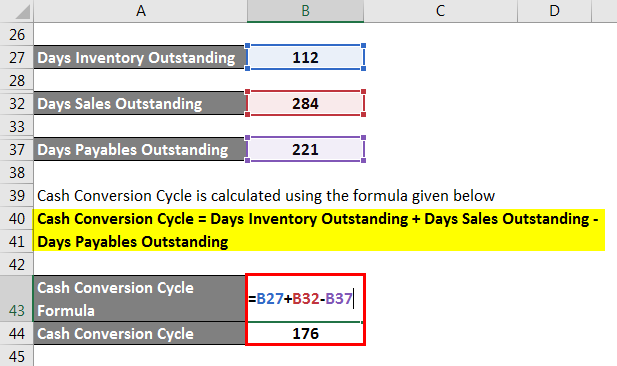
Task: Click text 'Cash Conversion Cycle is calculated using'
Action: [179, 196]
